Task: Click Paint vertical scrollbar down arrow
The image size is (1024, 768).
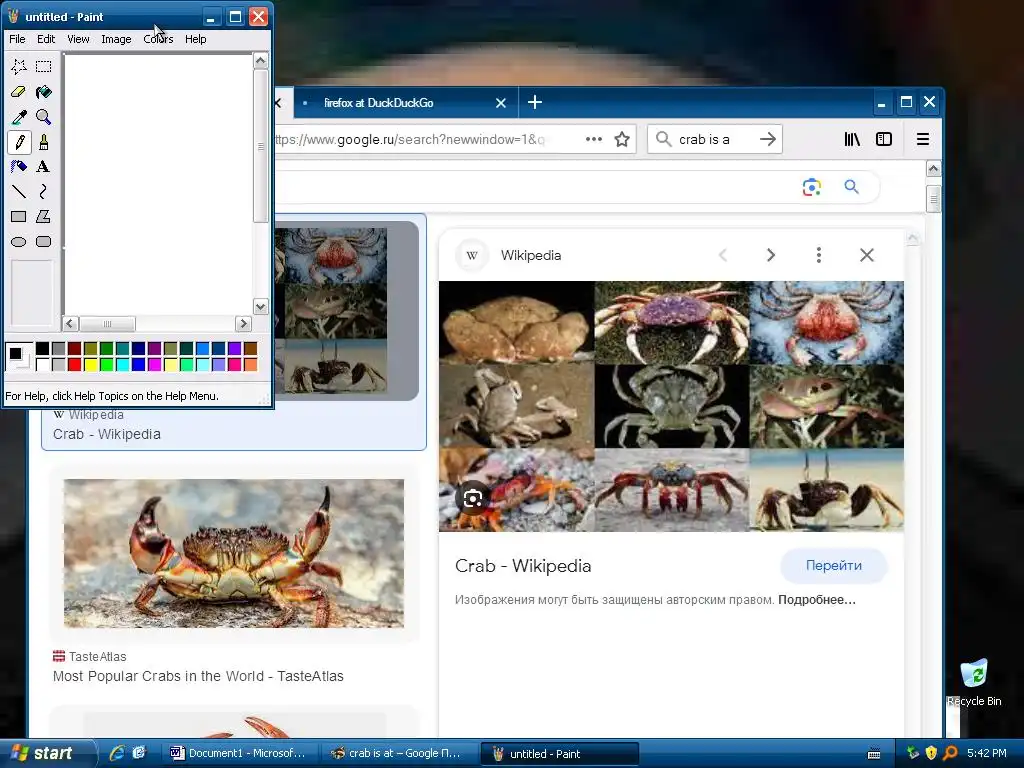Action: click(x=261, y=306)
